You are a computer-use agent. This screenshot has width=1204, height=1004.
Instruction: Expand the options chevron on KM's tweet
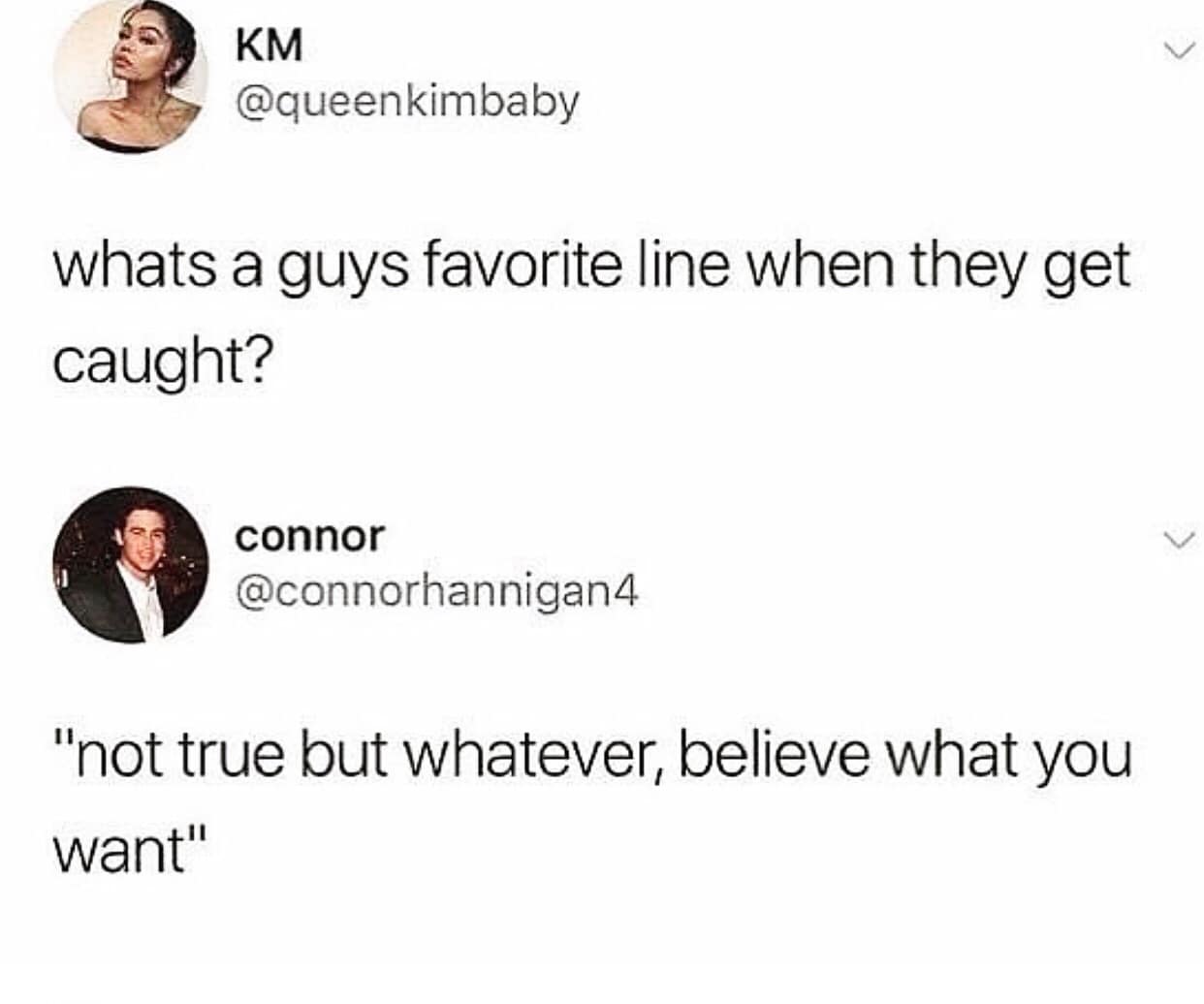tap(1178, 48)
